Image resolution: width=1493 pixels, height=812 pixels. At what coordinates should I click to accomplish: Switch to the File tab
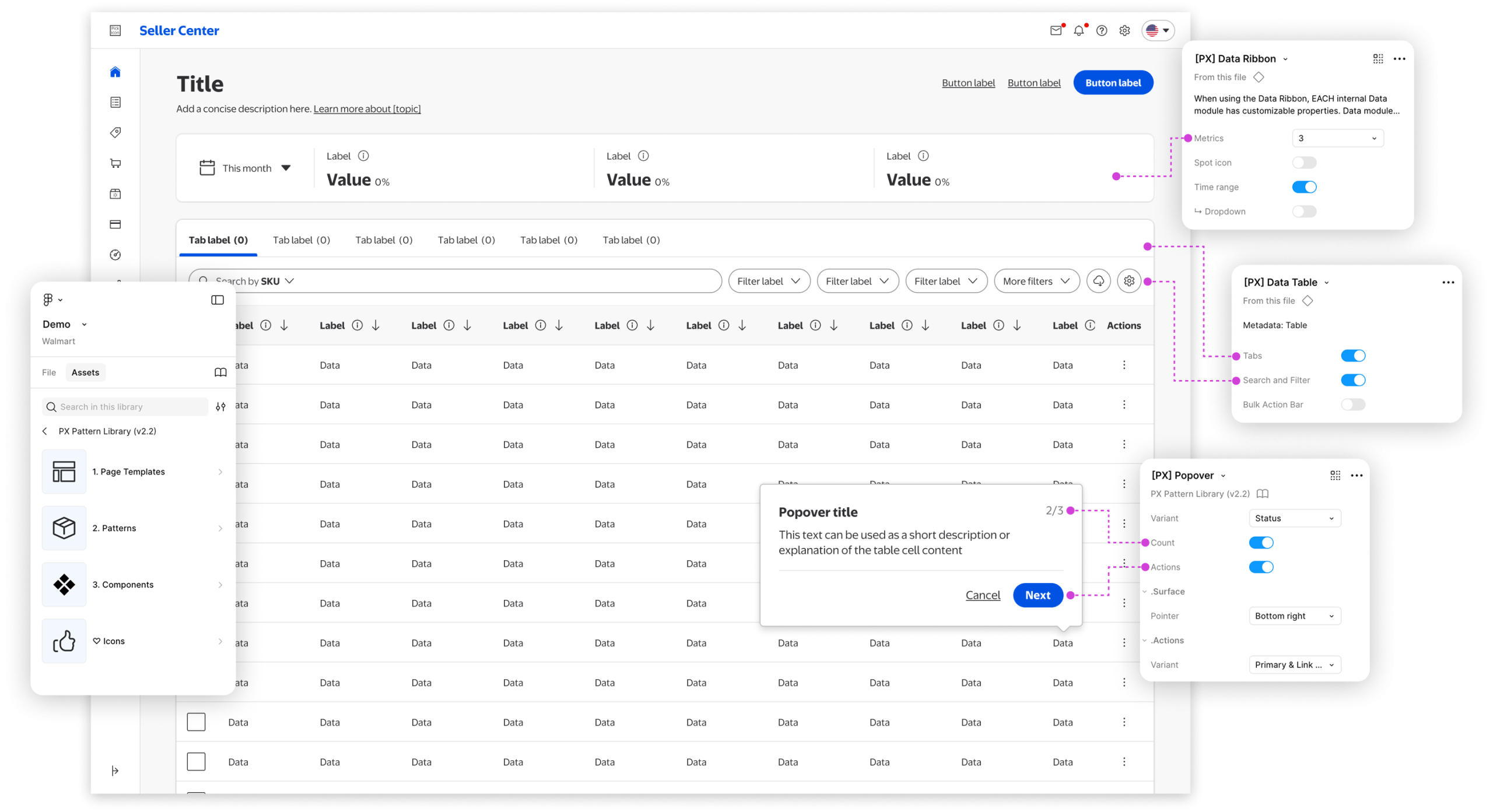pos(49,372)
